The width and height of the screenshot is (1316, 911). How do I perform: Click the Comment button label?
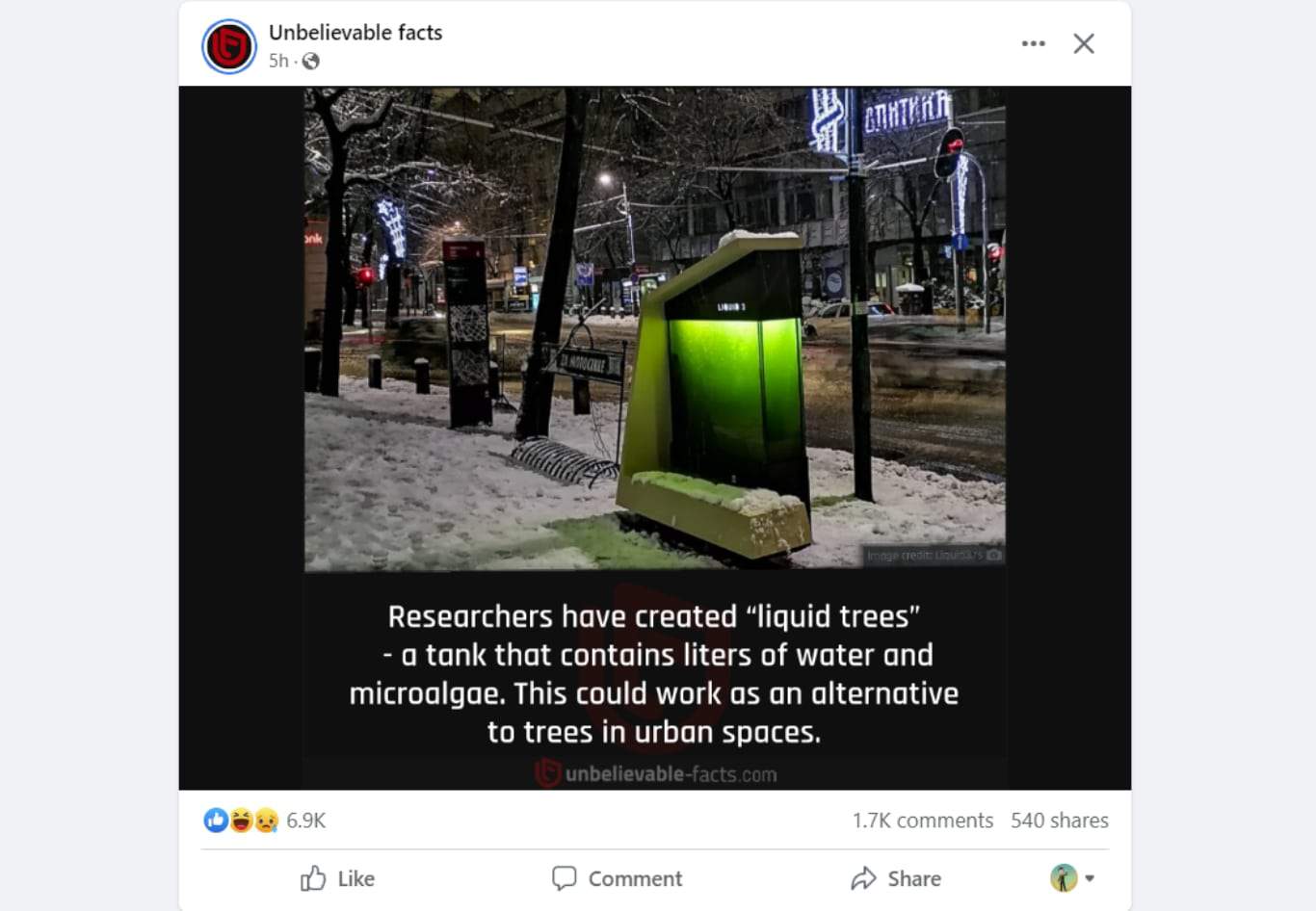635,878
